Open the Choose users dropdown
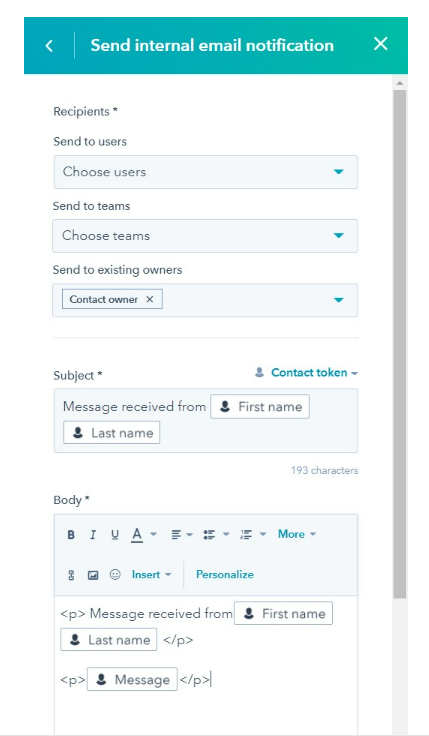The width and height of the screenshot is (429, 736). (206, 172)
